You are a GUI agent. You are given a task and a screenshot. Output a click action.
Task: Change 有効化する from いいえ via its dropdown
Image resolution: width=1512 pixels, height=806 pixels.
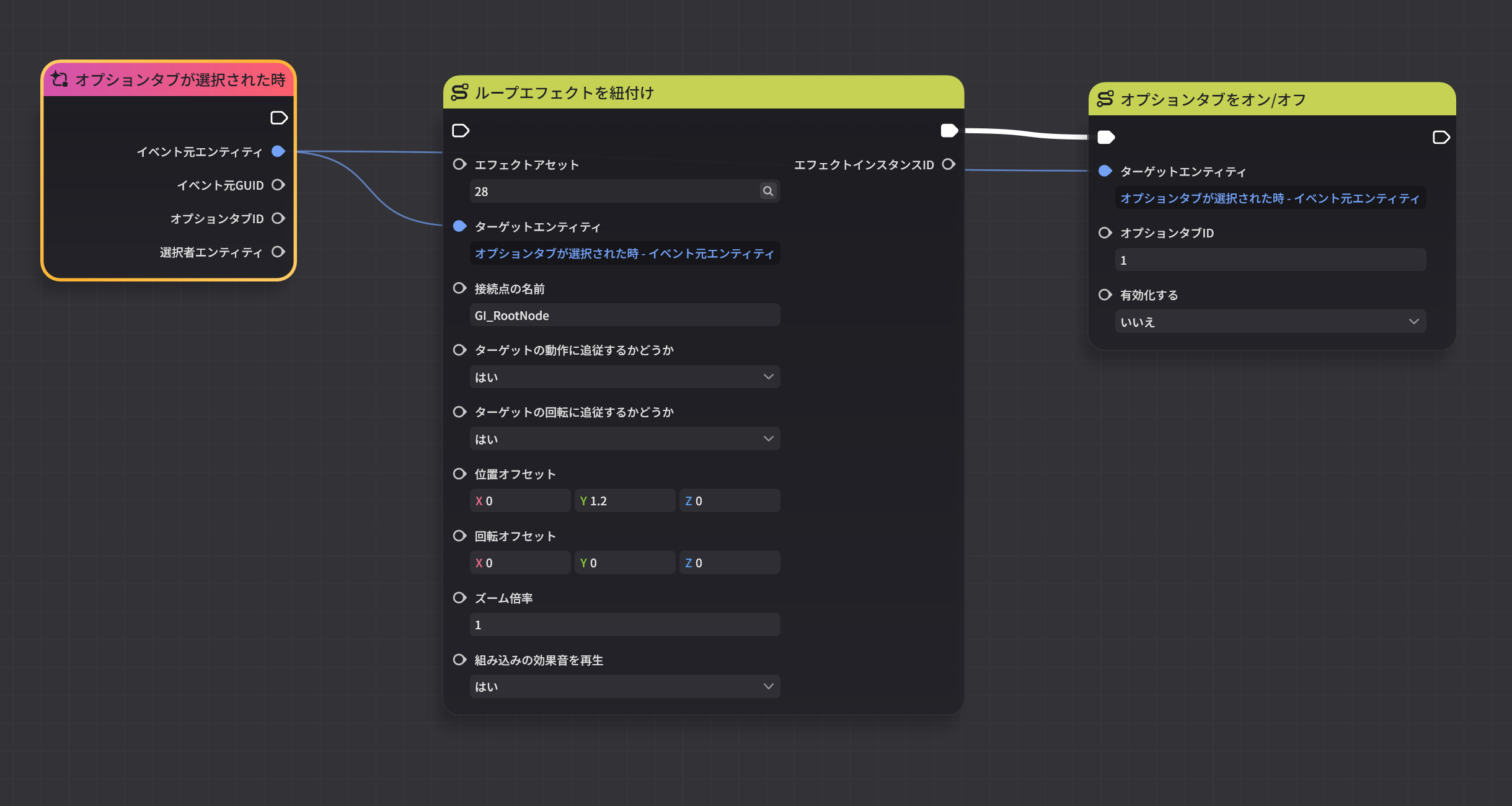[x=1271, y=321]
